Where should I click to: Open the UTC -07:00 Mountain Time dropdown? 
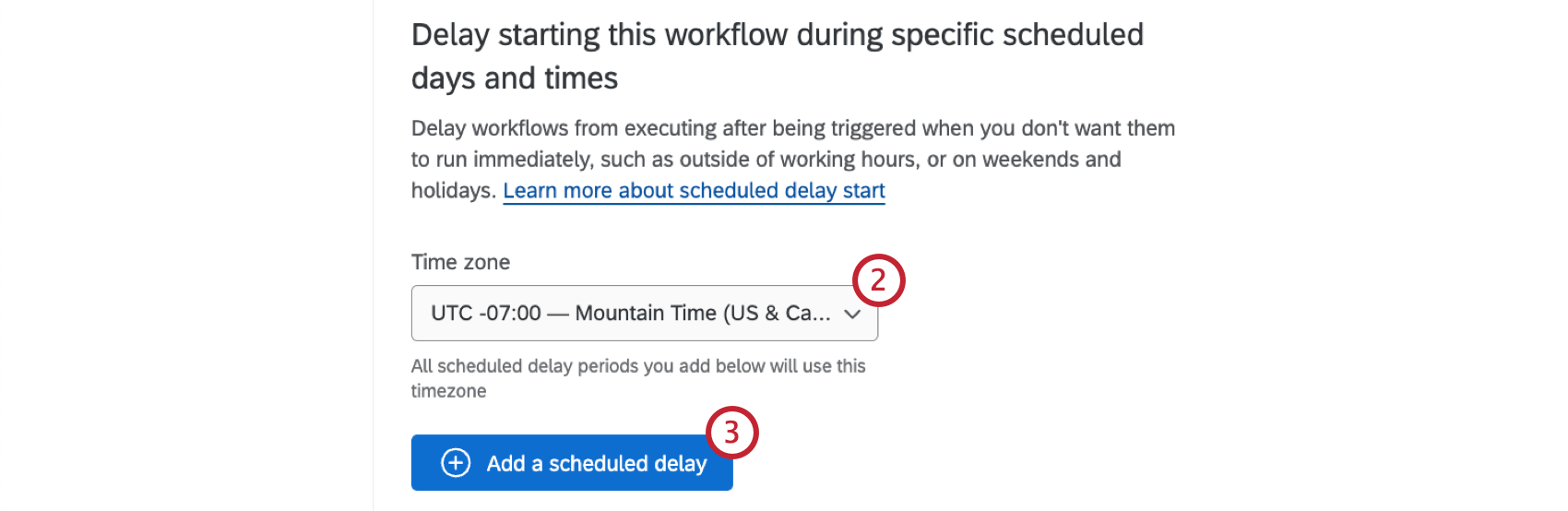(644, 314)
